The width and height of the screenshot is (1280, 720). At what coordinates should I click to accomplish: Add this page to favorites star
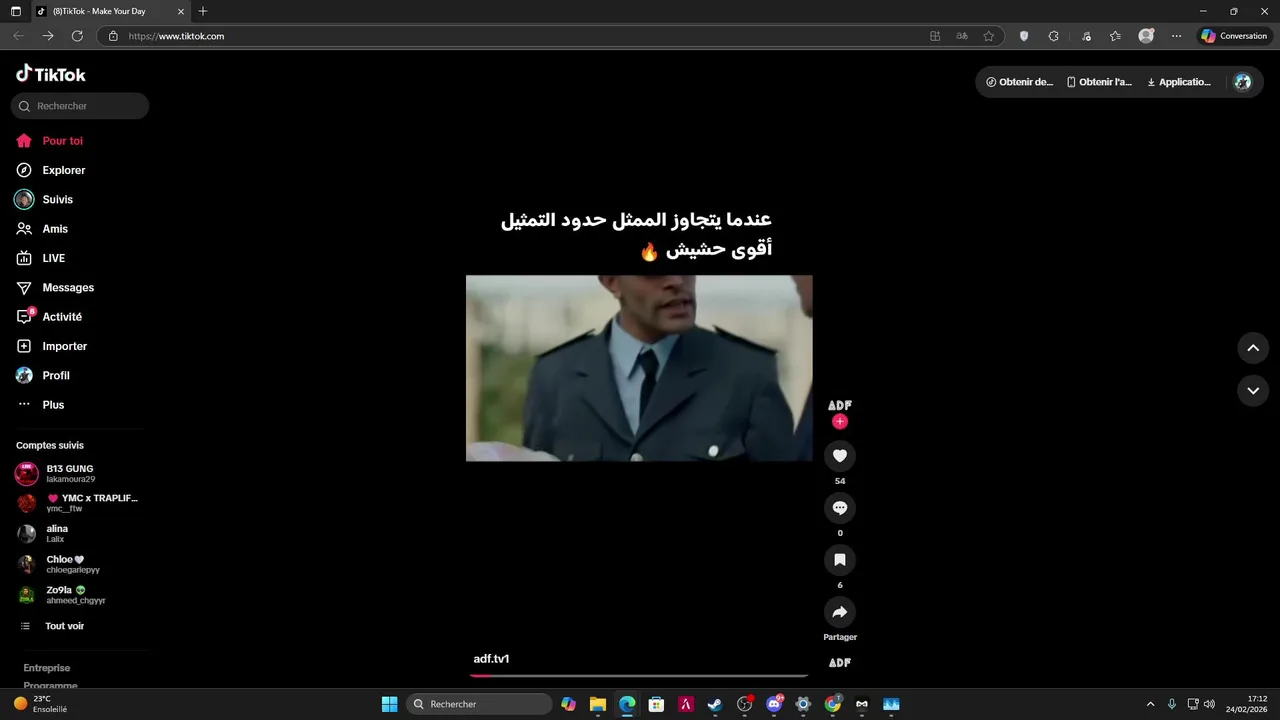point(989,36)
